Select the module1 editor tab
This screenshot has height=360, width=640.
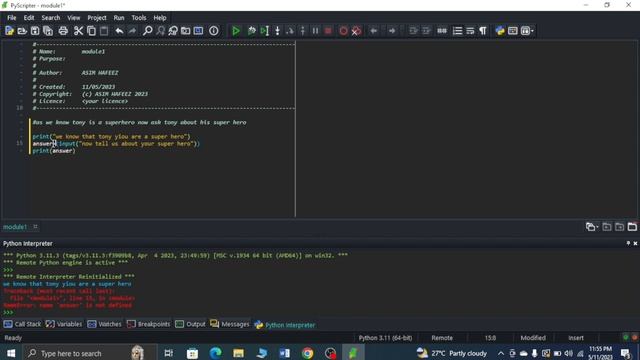15,227
